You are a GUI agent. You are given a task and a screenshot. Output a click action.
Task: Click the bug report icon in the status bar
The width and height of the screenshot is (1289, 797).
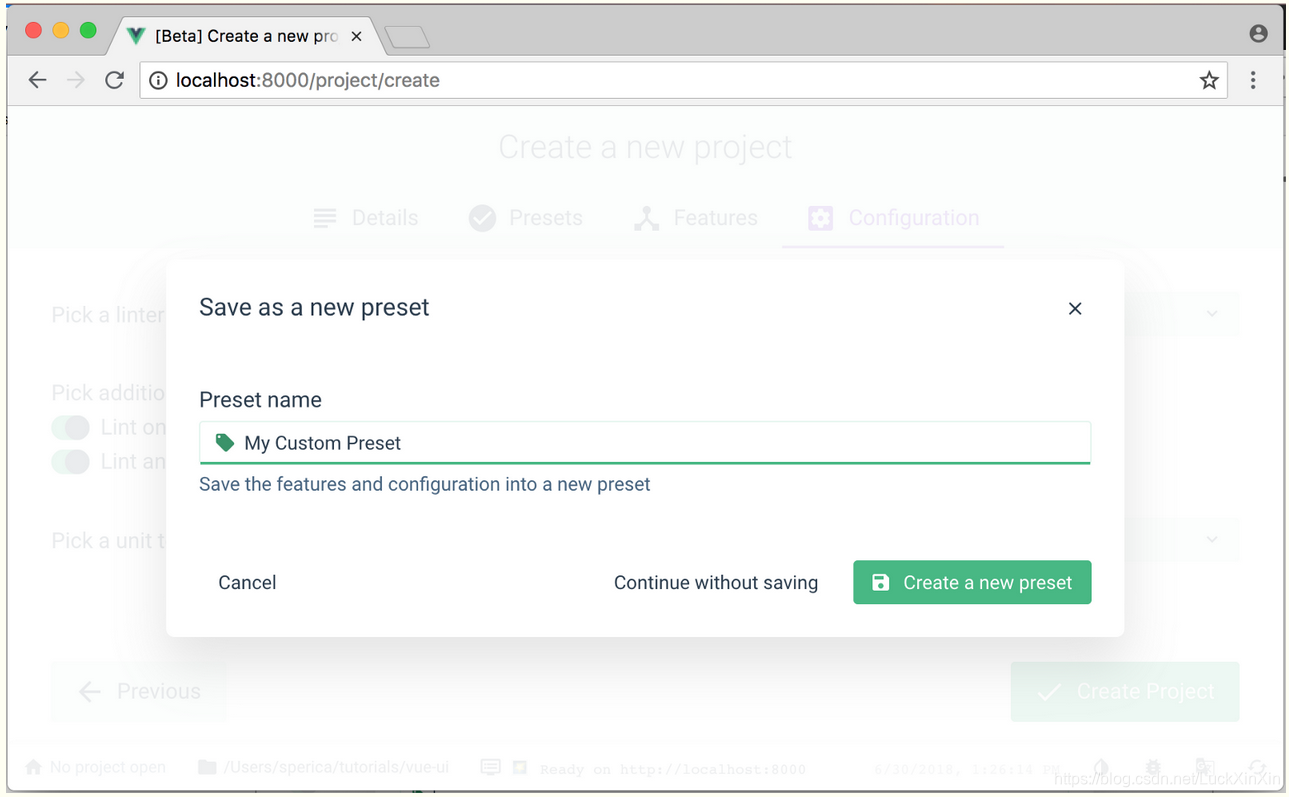pyautogui.click(x=1153, y=768)
